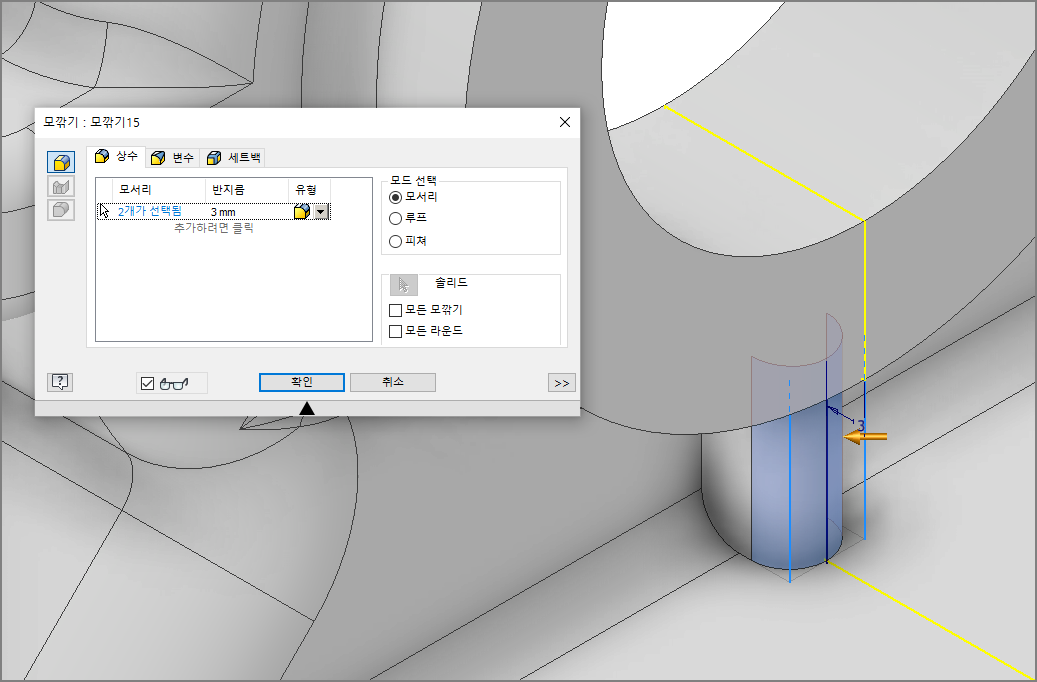Viewport: 1037px width, 682px height.
Task: Select the 피쳐 radio button
Action: pos(395,241)
